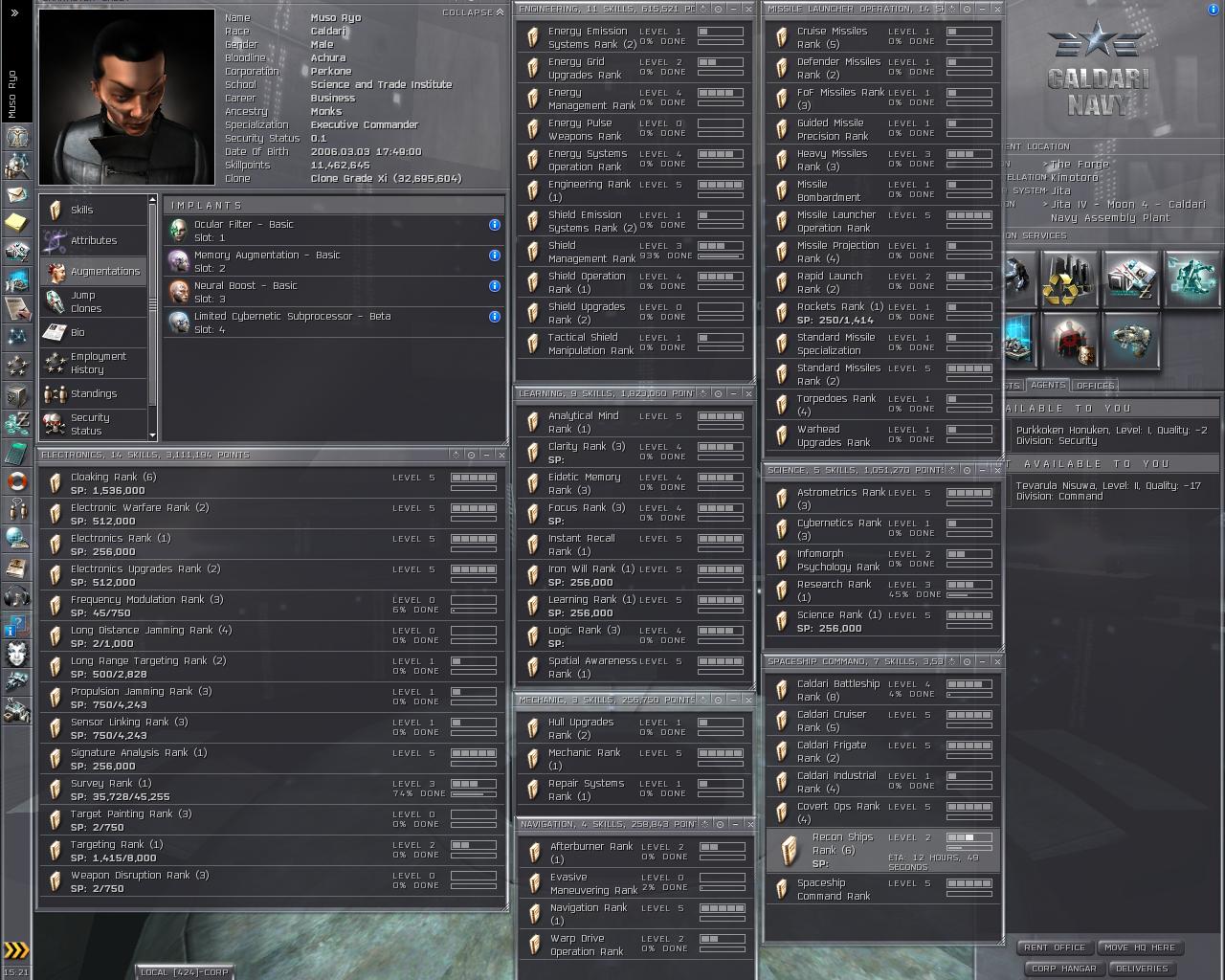The width and height of the screenshot is (1225, 980).
Task: Click the Shield Management skill progress bar
Action: 720,256
